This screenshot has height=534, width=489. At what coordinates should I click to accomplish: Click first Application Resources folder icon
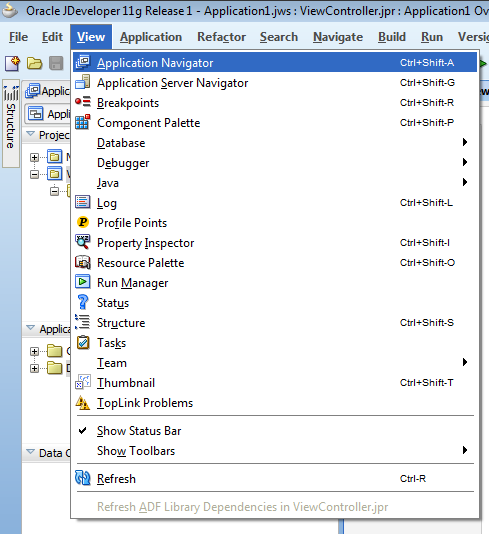[54, 351]
